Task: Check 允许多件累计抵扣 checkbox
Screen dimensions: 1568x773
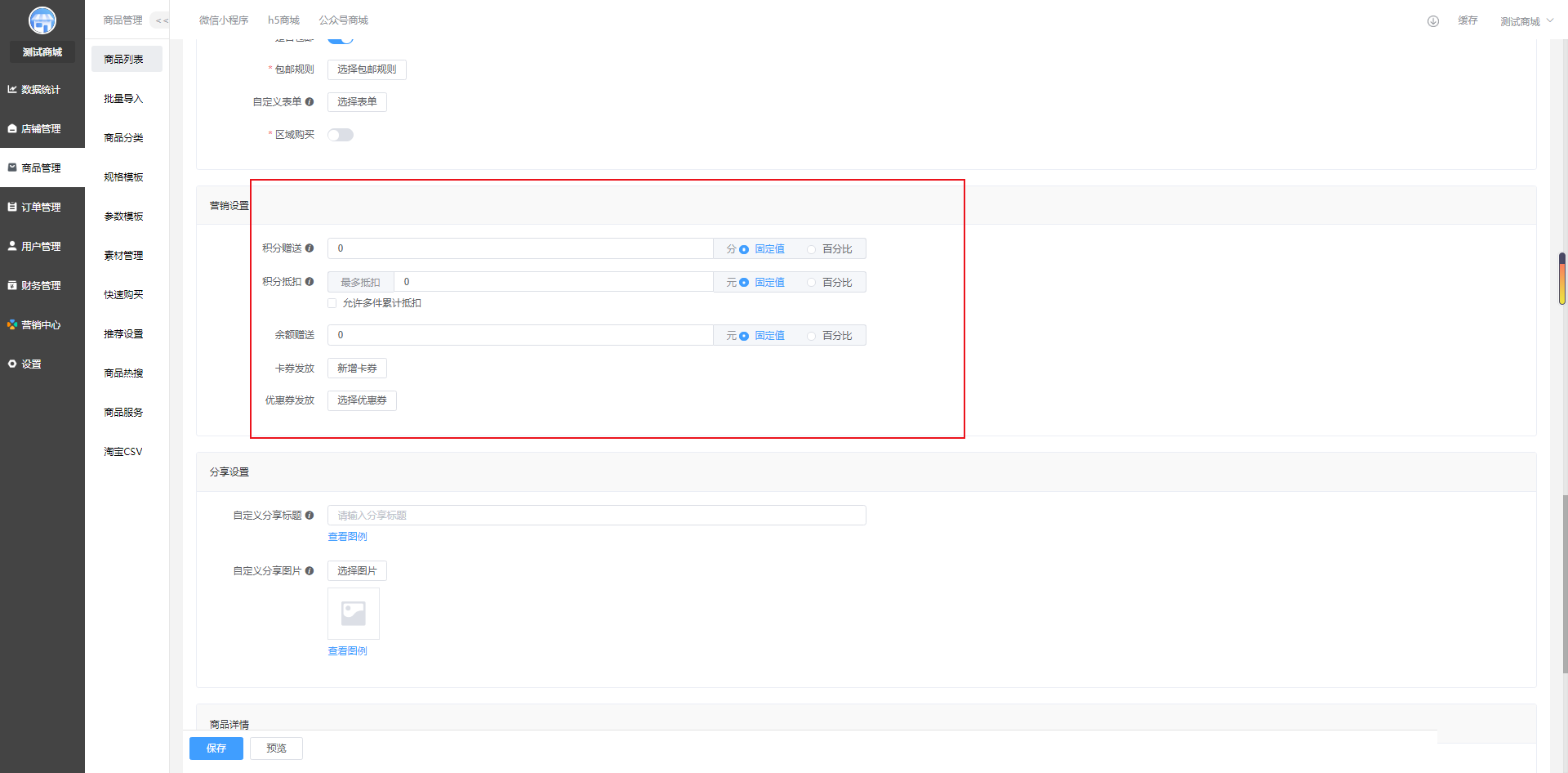Action: (332, 303)
